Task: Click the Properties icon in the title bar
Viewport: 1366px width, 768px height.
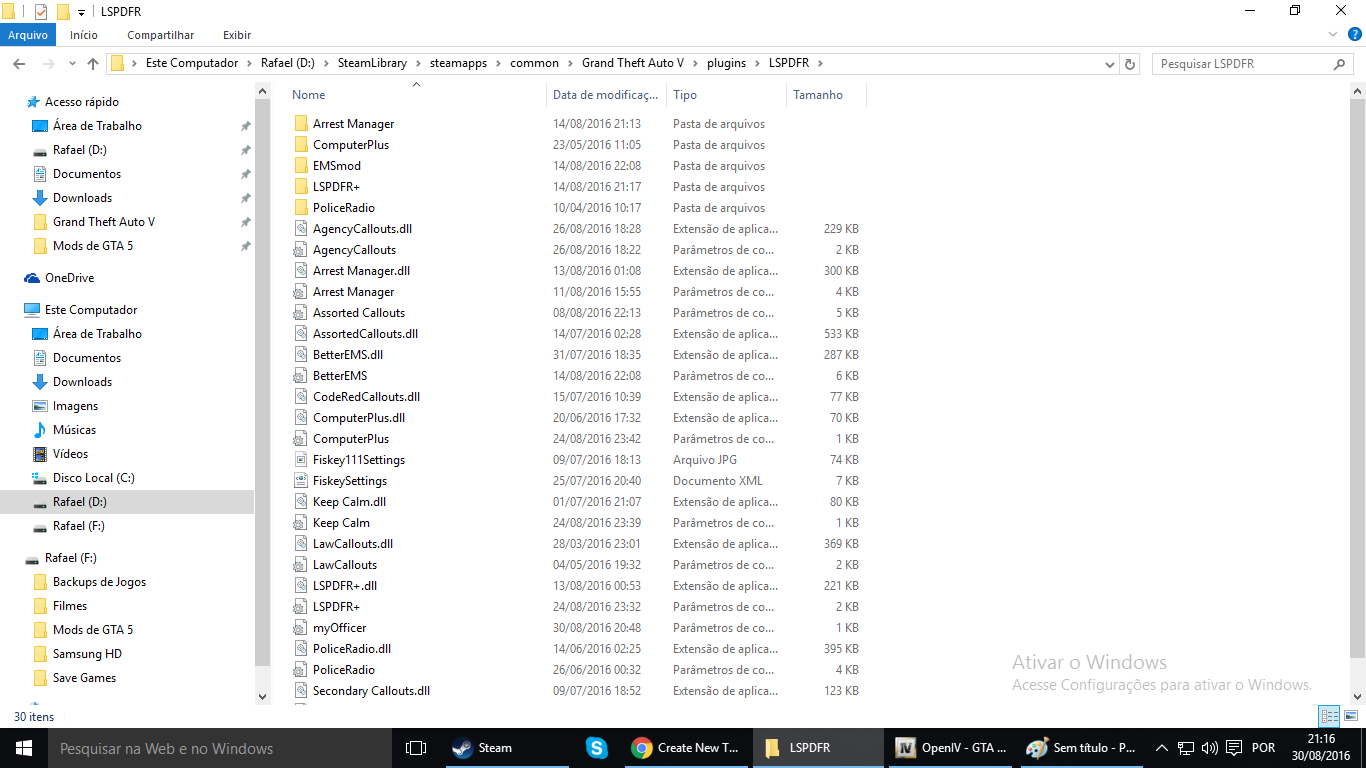Action: coord(41,11)
